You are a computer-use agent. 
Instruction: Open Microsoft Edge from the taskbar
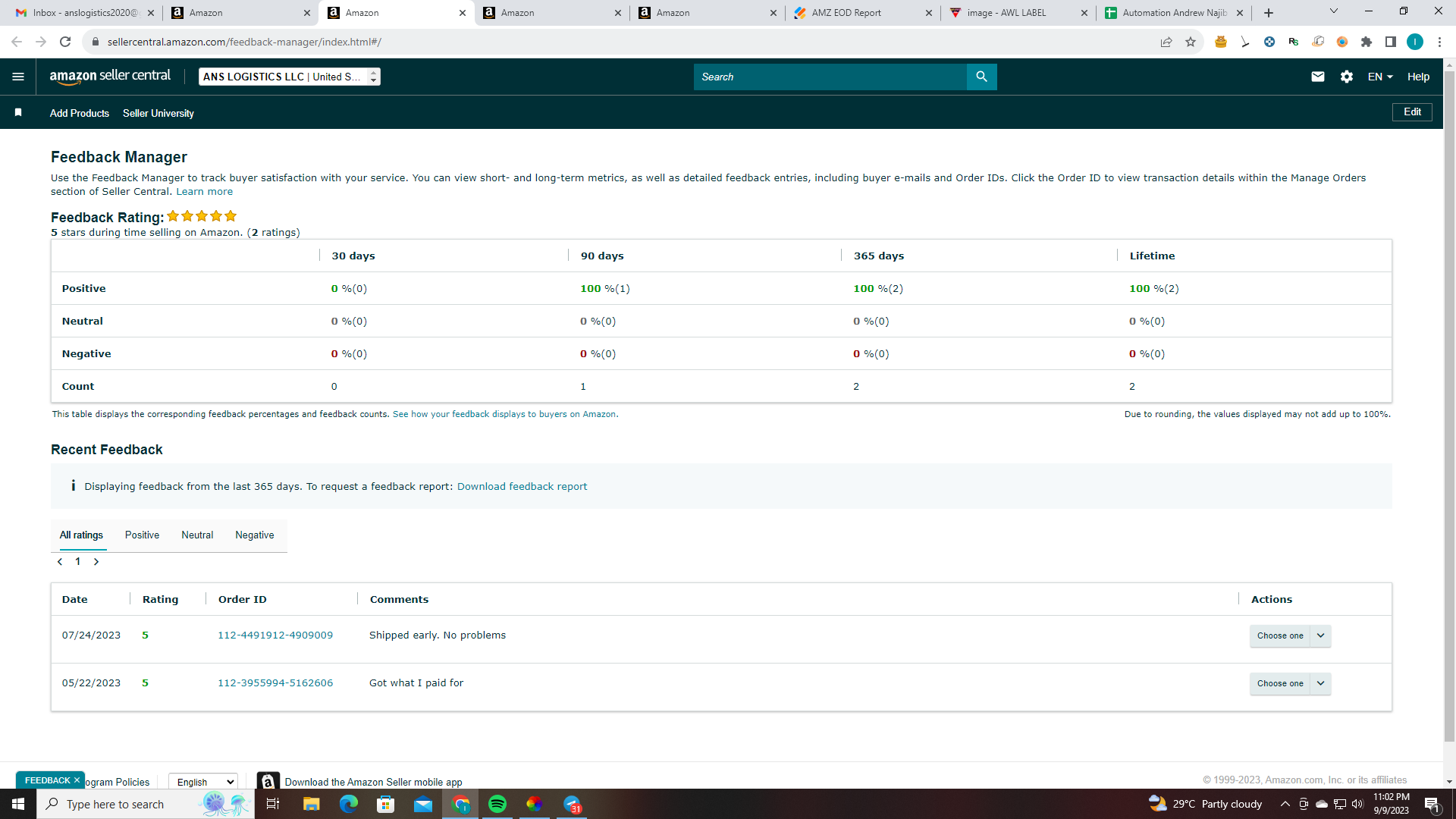point(349,804)
